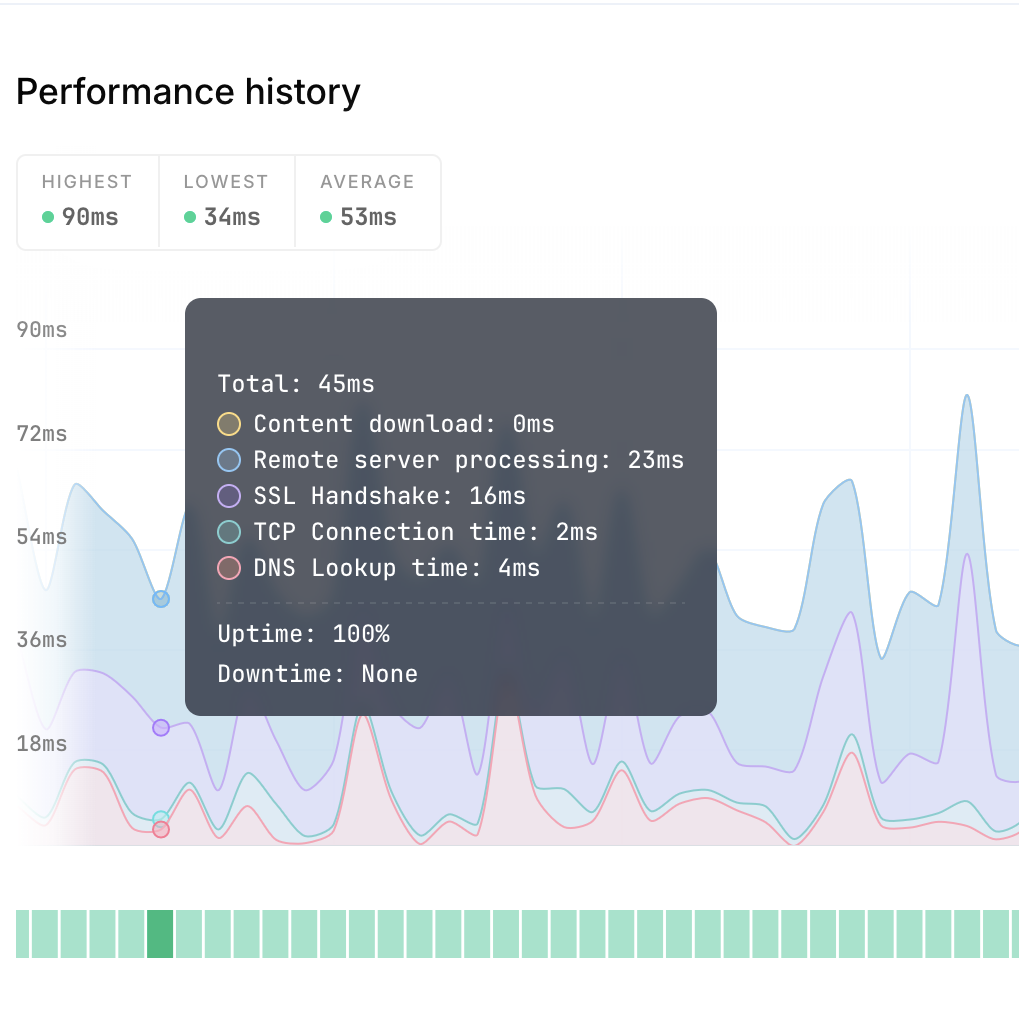
Task: Select the HIGHEST stat card
Action: point(88,201)
